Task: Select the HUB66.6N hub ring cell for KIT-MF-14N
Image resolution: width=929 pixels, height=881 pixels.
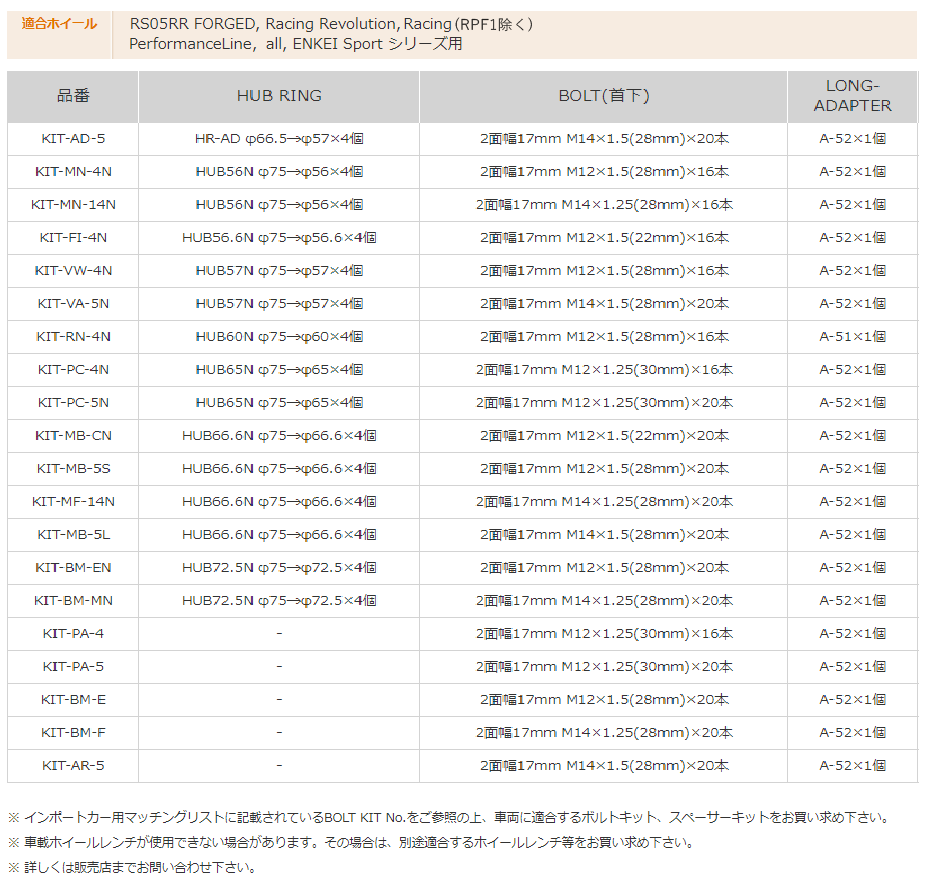Action: pyautogui.click(x=279, y=502)
